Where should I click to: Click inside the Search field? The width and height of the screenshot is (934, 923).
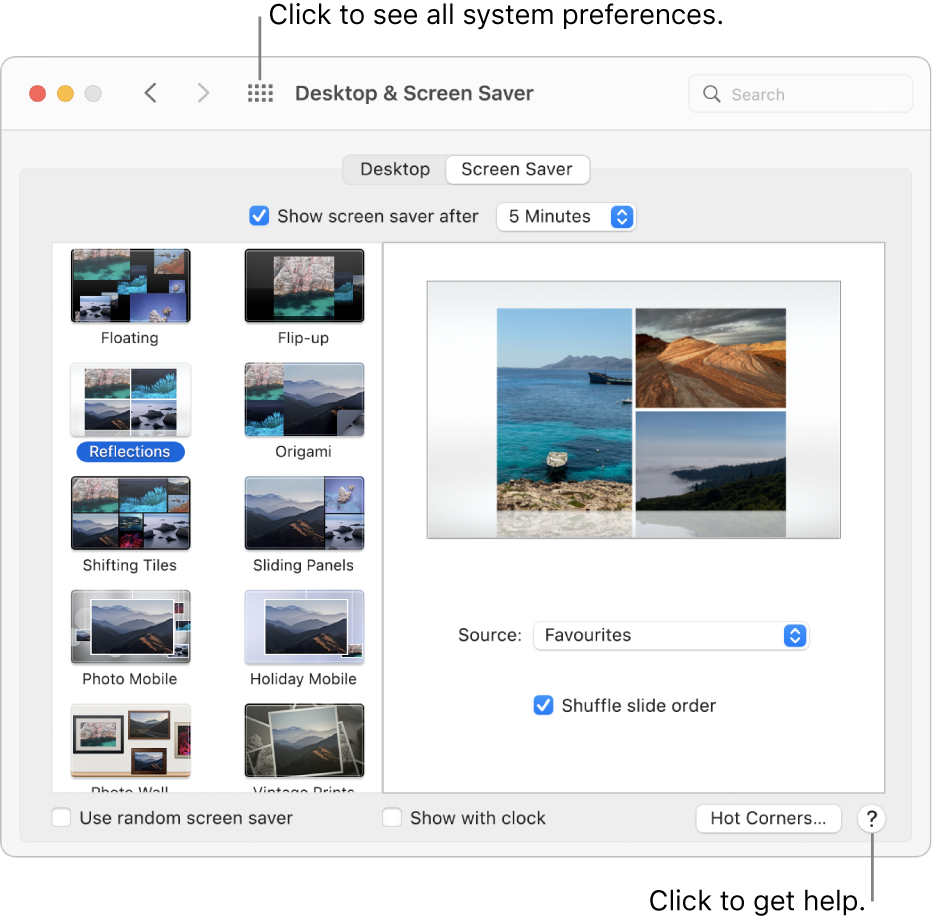coord(800,93)
